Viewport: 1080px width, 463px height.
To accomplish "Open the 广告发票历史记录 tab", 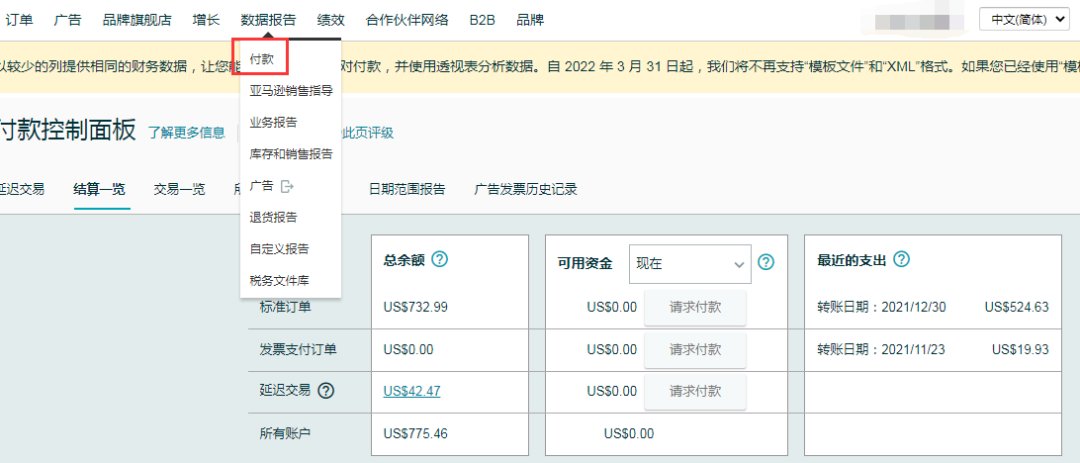I will click(x=525, y=189).
